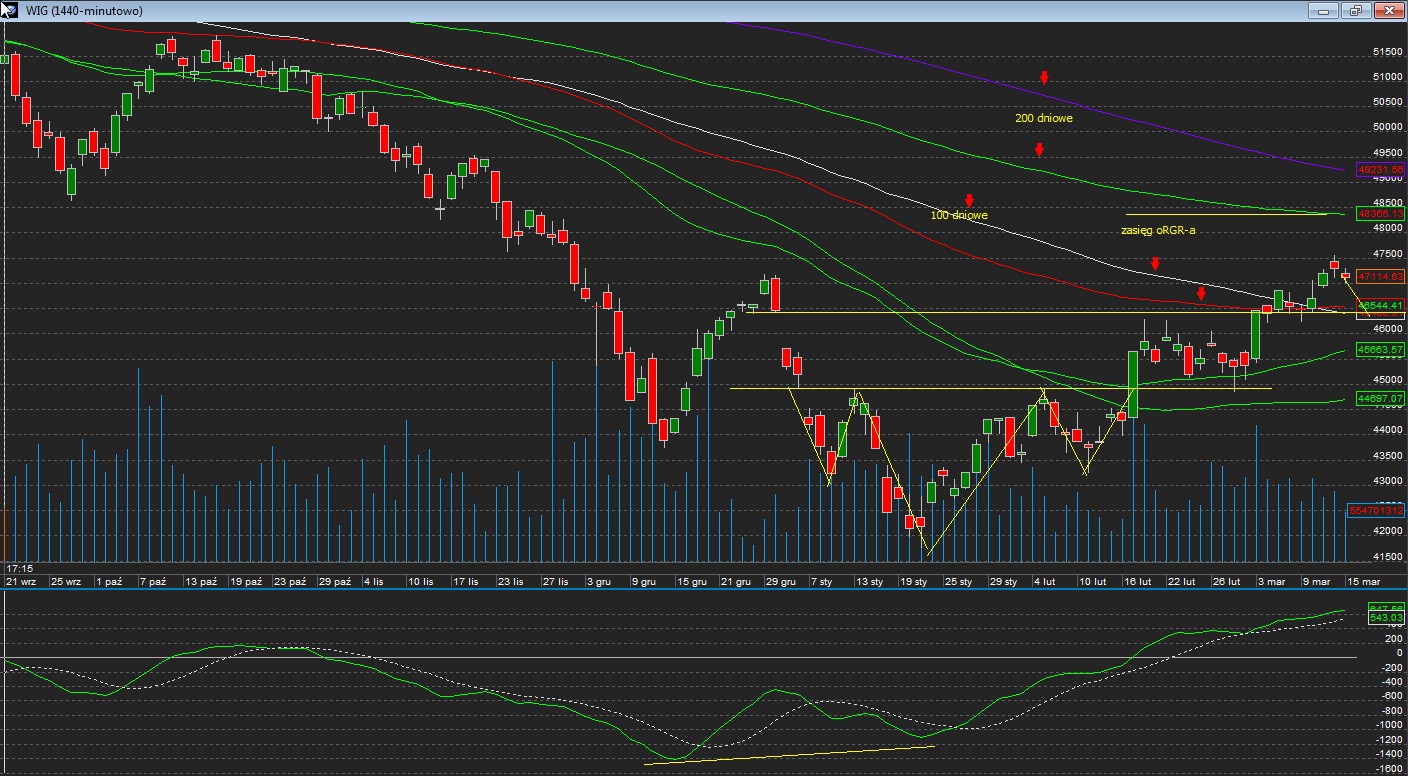Click the 45663.57 moving average label

pyautogui.click(x=1380, y=350)
